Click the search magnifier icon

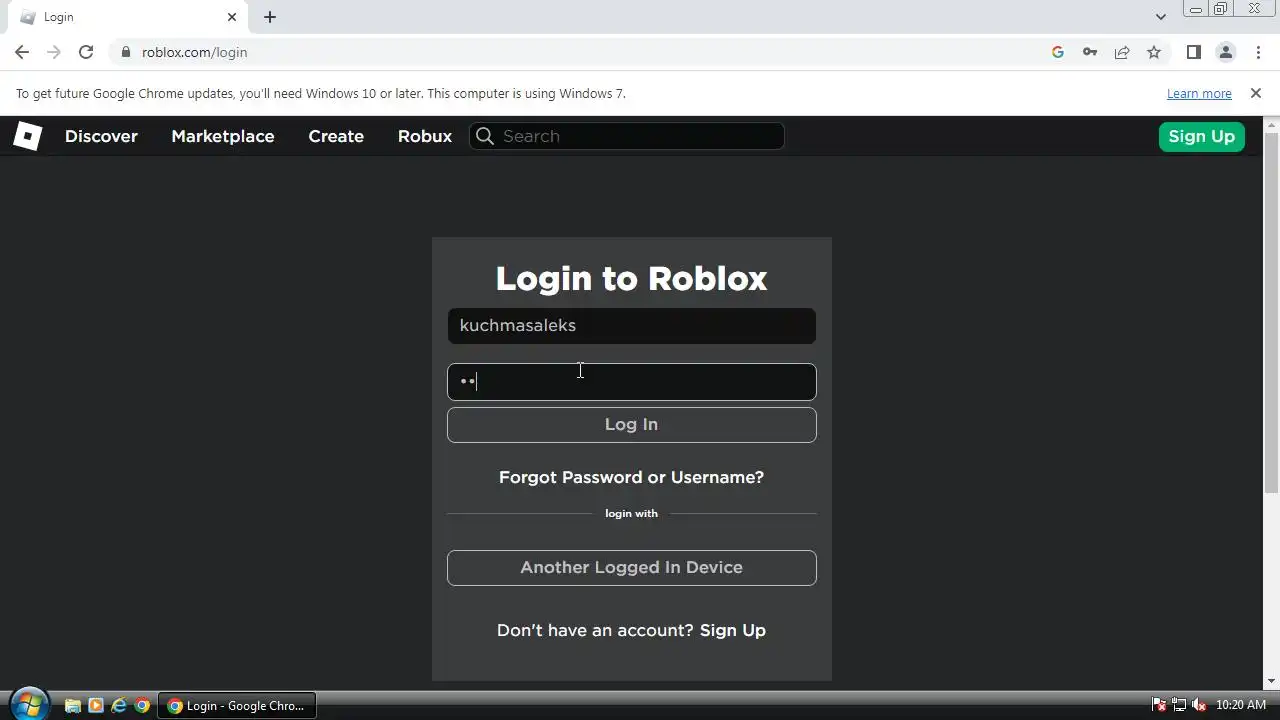coord(485,136)
